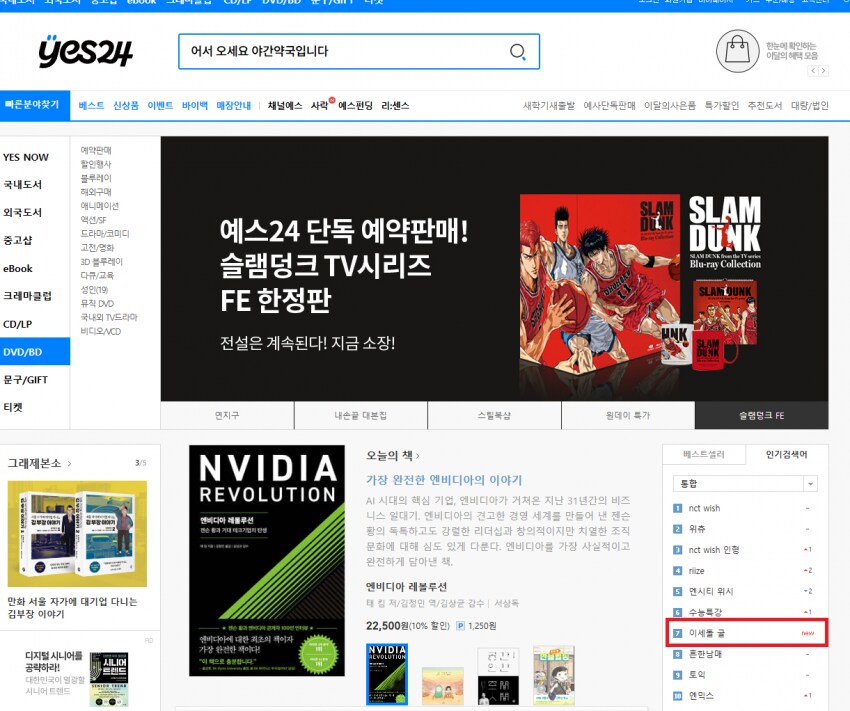Open 채널예스 link
The image size is (850, 711).
tap(285, 106)
